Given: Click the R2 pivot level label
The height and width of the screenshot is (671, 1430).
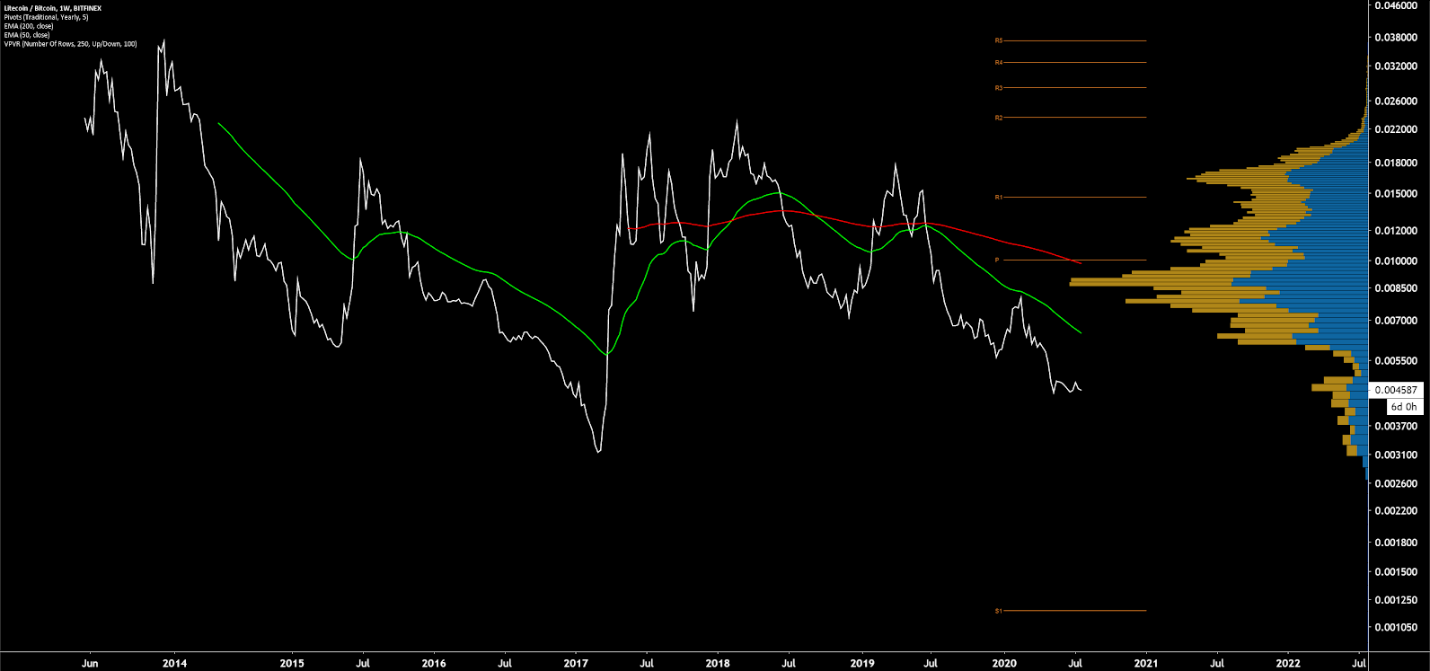Looking at the screenshot, I should pyautogui.click(x=998, y=118).
